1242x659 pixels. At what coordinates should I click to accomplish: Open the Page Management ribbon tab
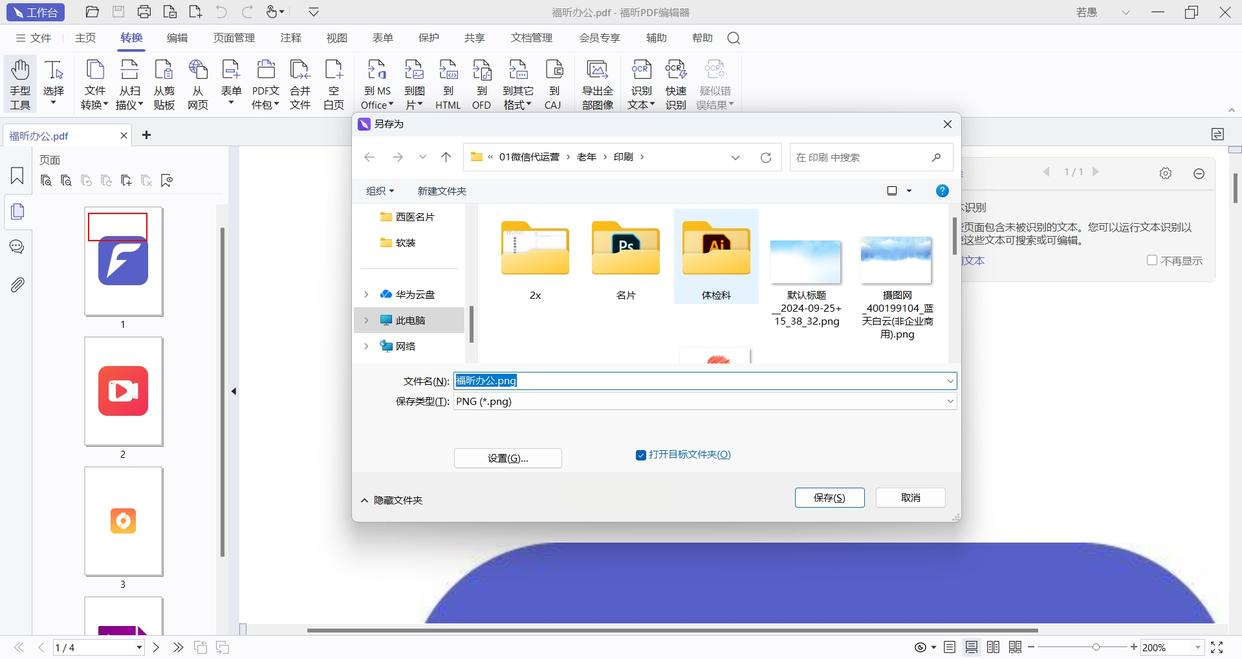(x=234, y=38)
